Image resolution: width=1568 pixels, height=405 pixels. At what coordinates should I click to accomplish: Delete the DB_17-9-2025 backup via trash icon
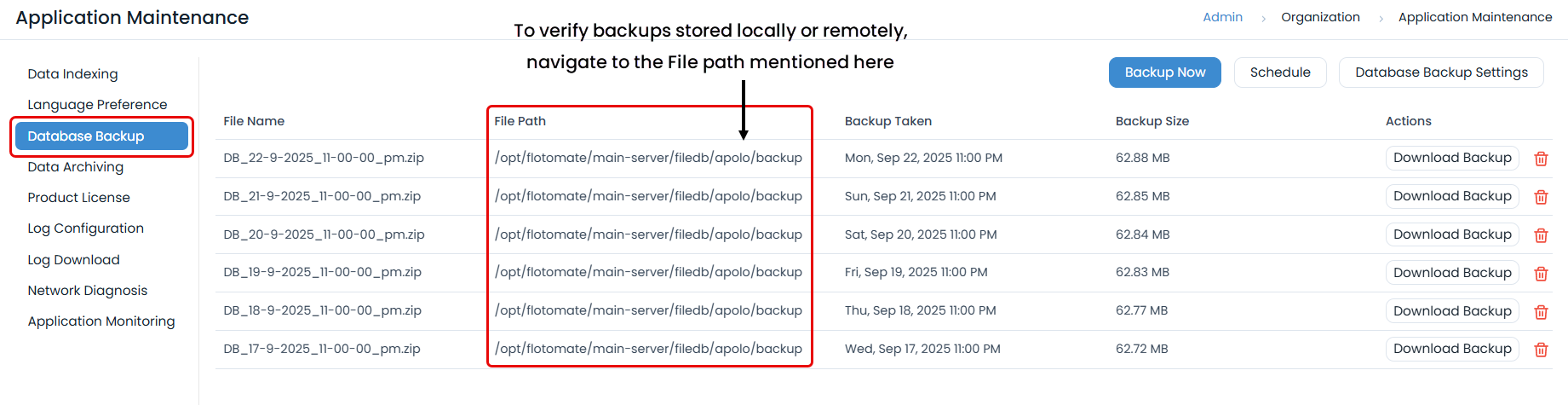tap(1541, 350)
